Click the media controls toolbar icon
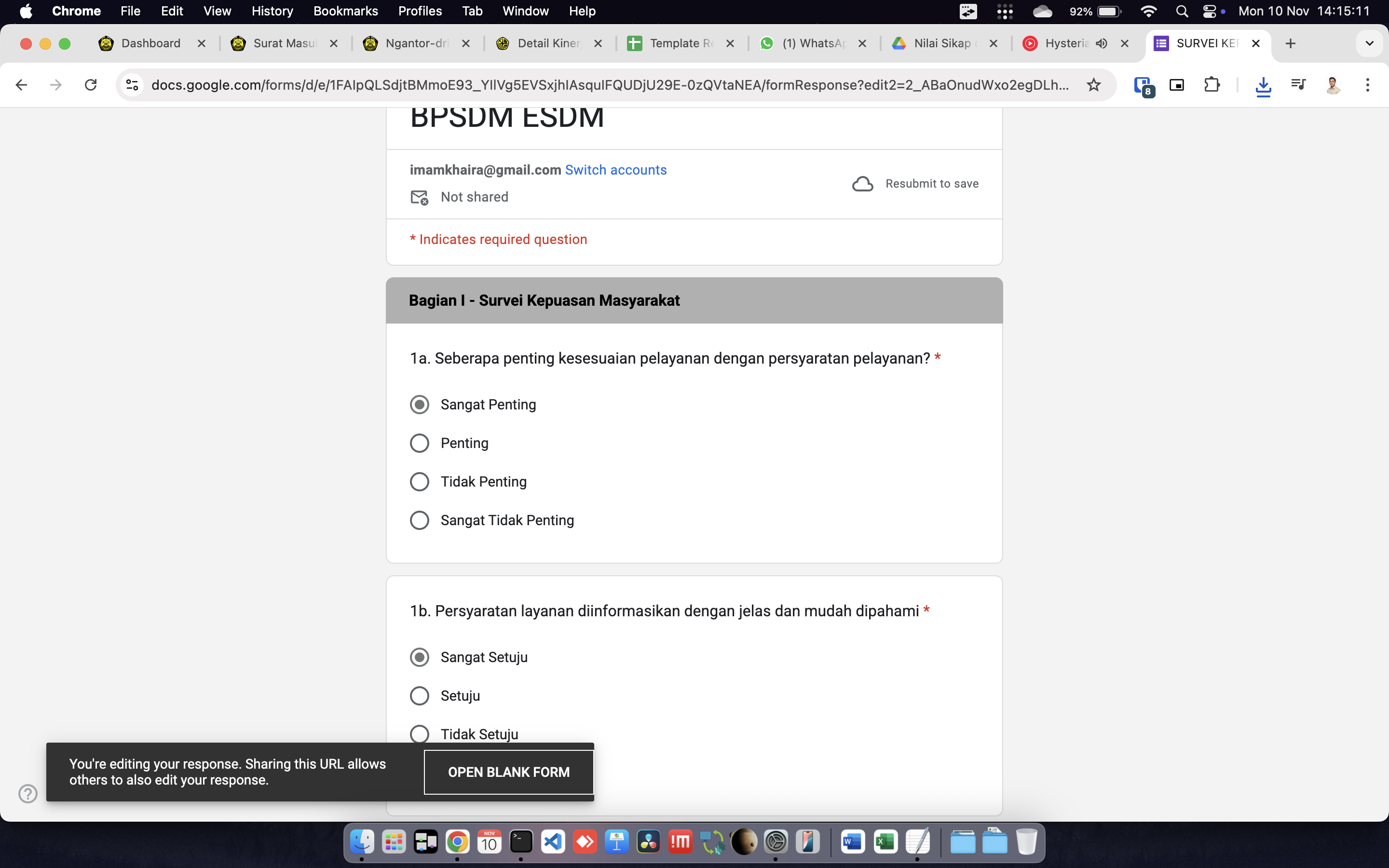This screenshot has width=1389, height=868. [x=1298, y=85]
